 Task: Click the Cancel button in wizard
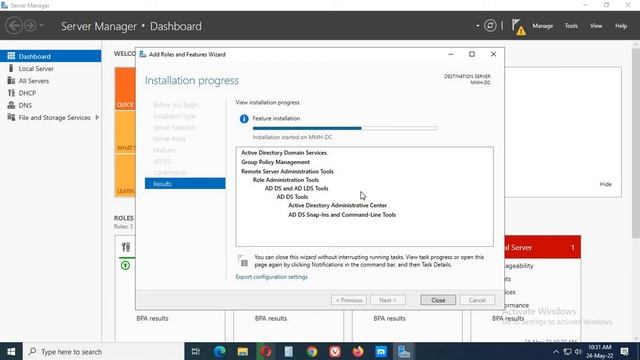[x=477, y=300]
